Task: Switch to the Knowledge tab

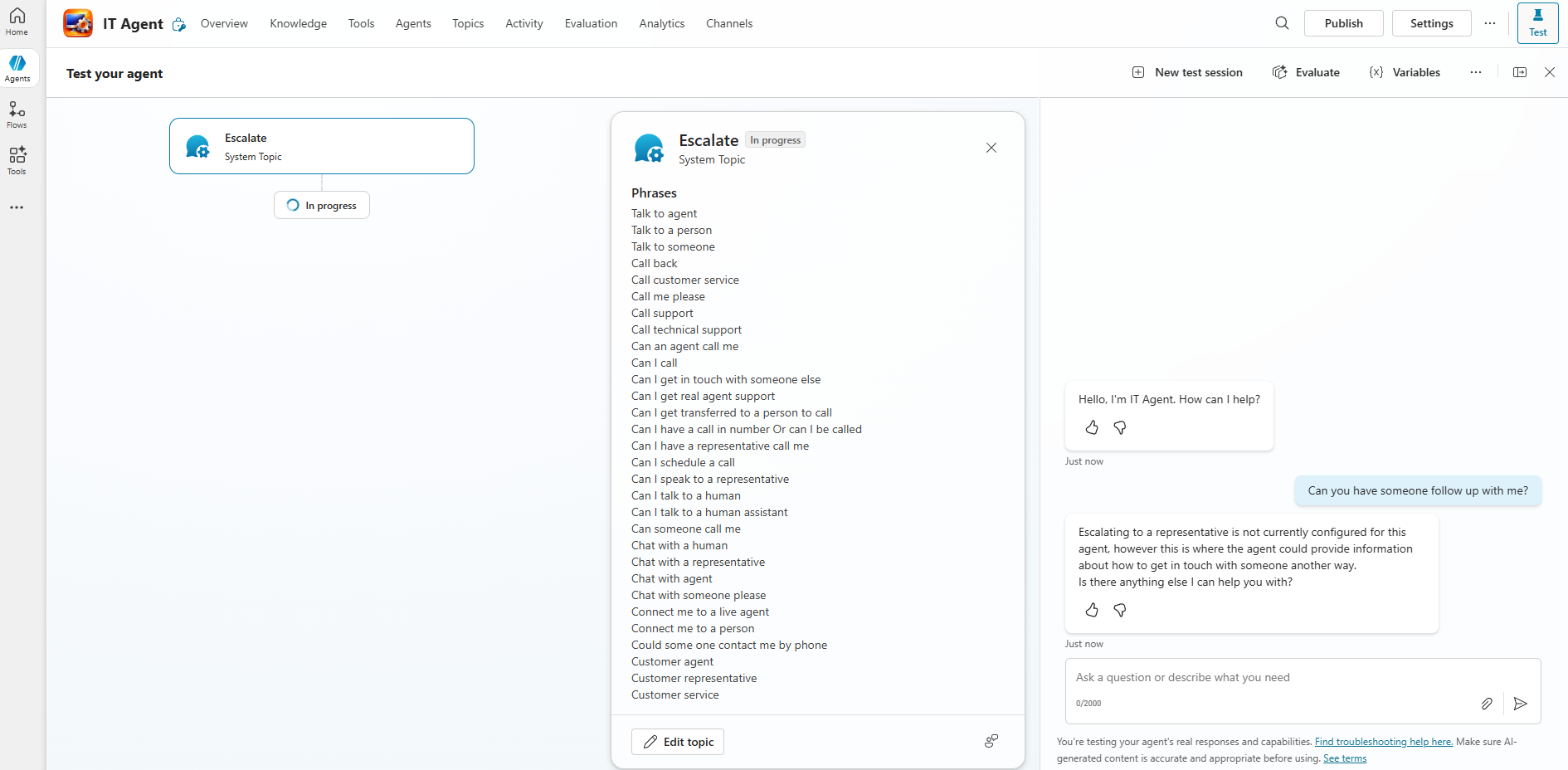Action: tap(299, 23)
